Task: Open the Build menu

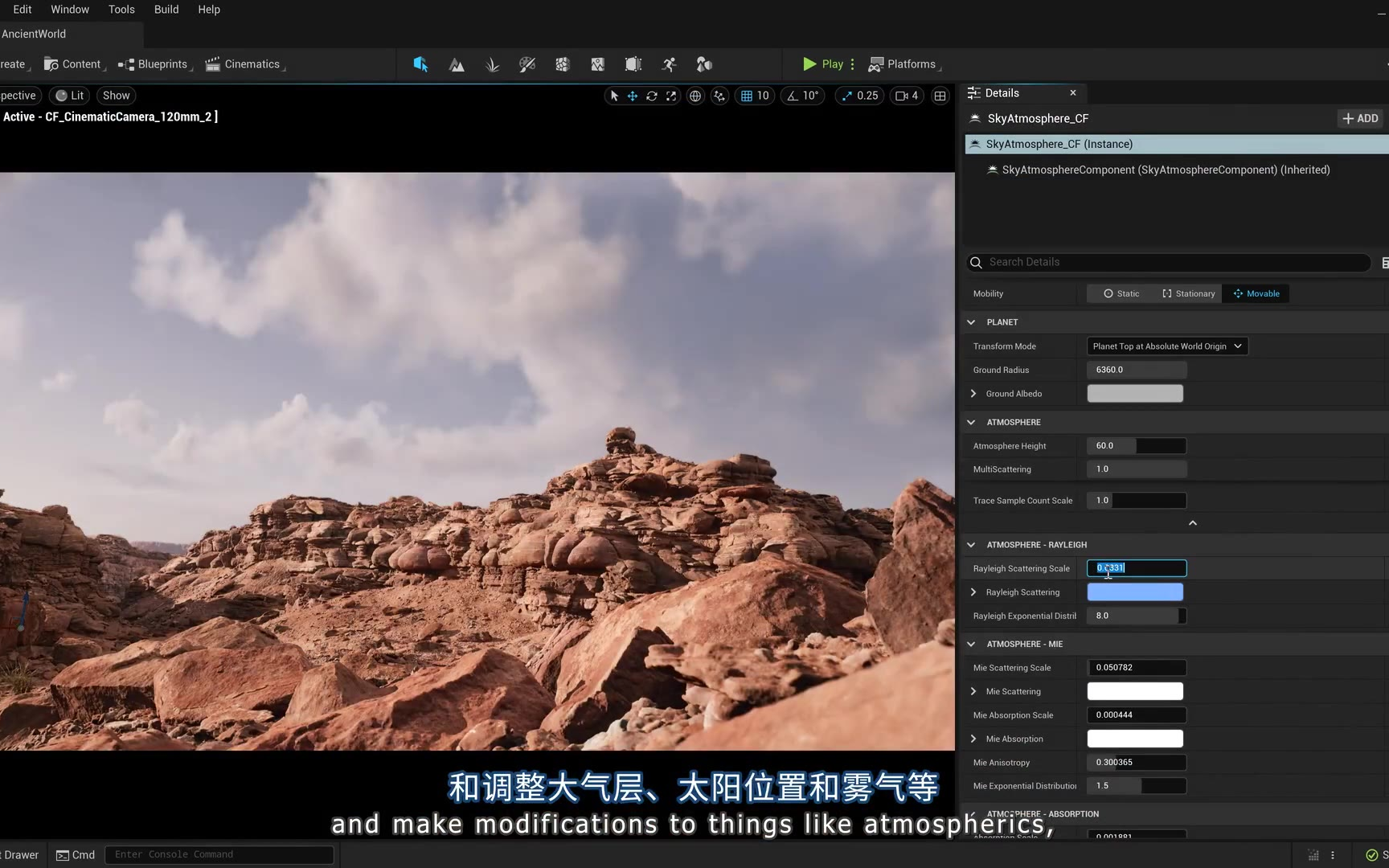Action: [x=166, y=10]
